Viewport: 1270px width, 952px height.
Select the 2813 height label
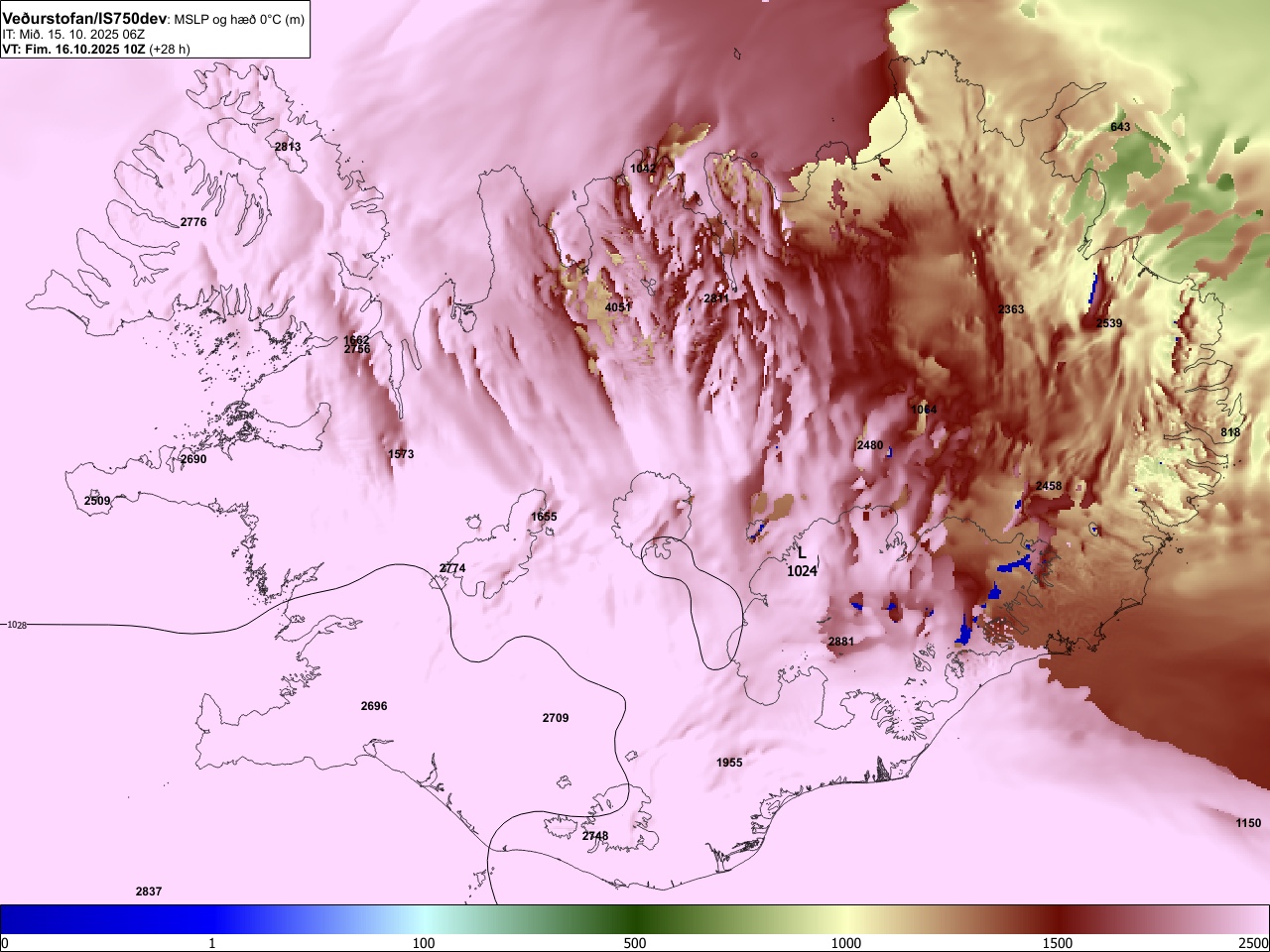coord(288,147)
